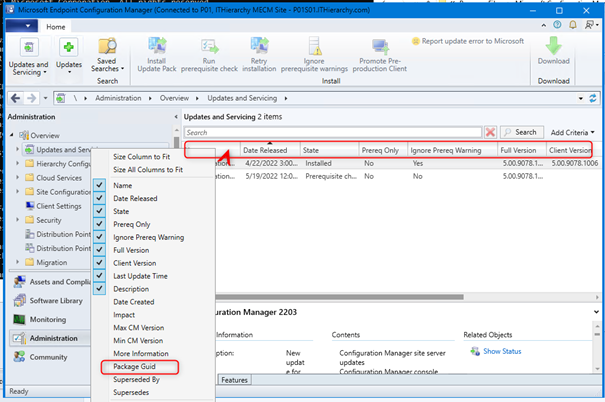Click Install Update Pack icon
The height and width of the screenshot is (402, 605).
click(x=157, y=46)
